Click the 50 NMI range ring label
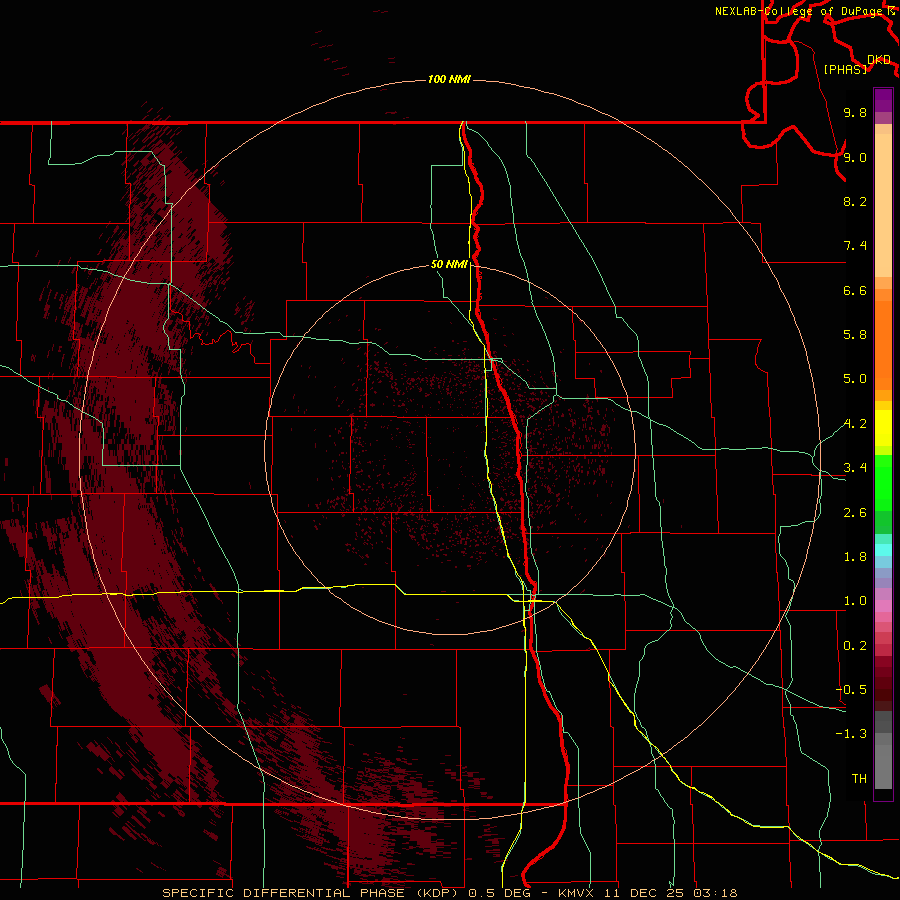This screenshot has width=900, height=900. [449, 265]
